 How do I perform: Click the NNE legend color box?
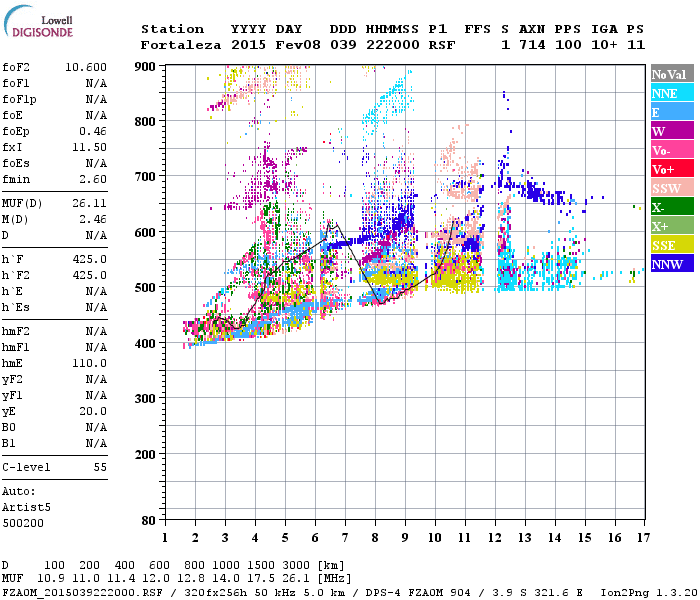[x=672, y=93]
